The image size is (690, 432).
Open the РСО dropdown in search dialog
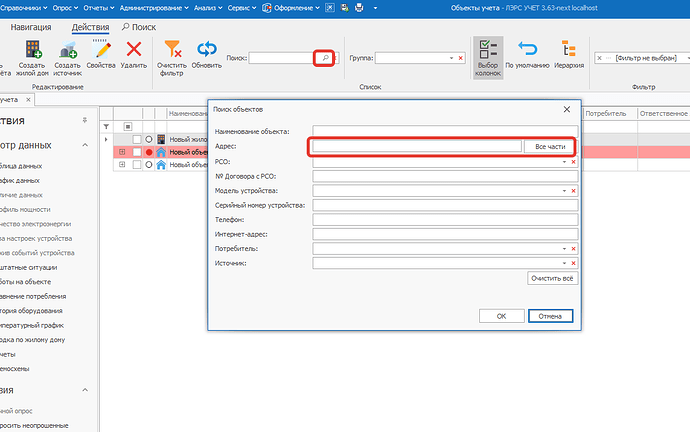(564, 162)
